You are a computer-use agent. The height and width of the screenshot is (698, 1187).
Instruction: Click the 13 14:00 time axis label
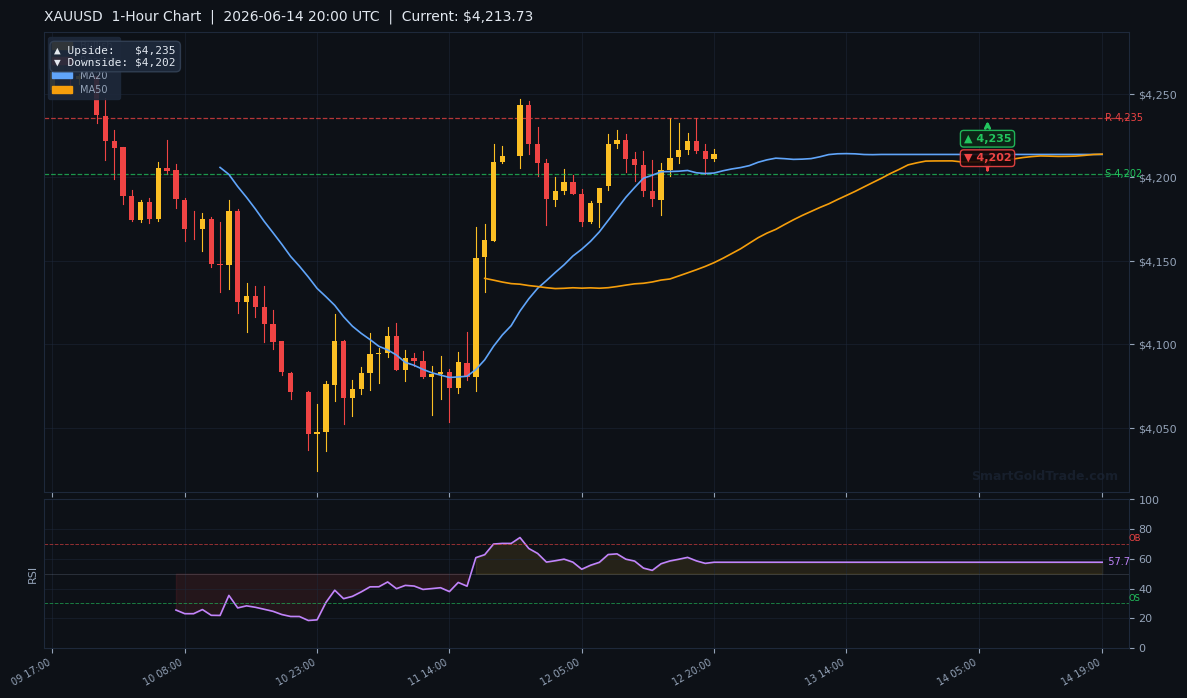[825, 672]
